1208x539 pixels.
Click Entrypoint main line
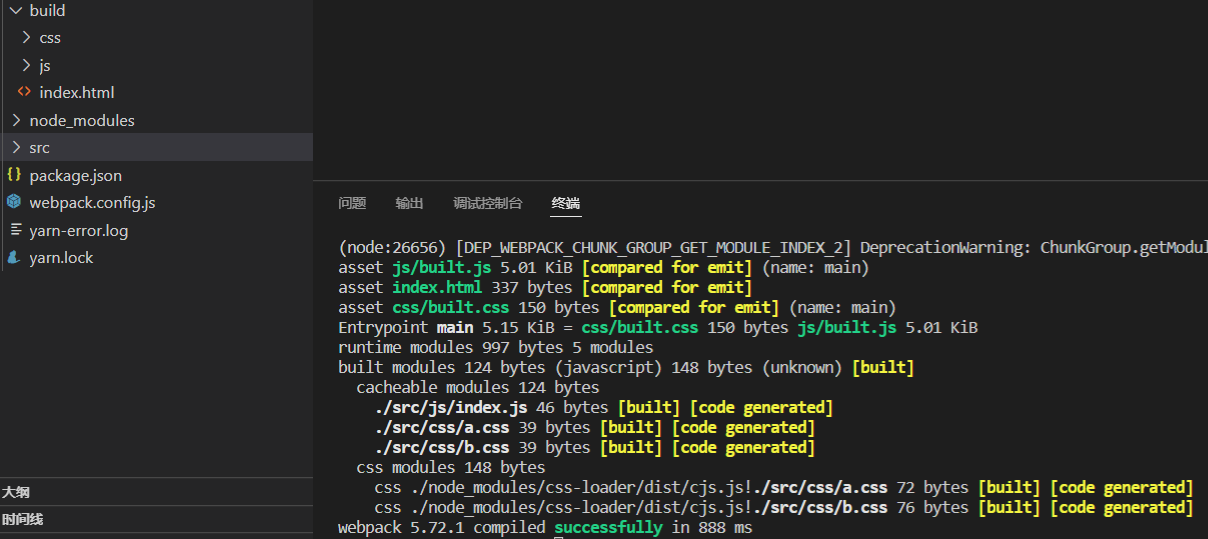[x=658, y=327]
